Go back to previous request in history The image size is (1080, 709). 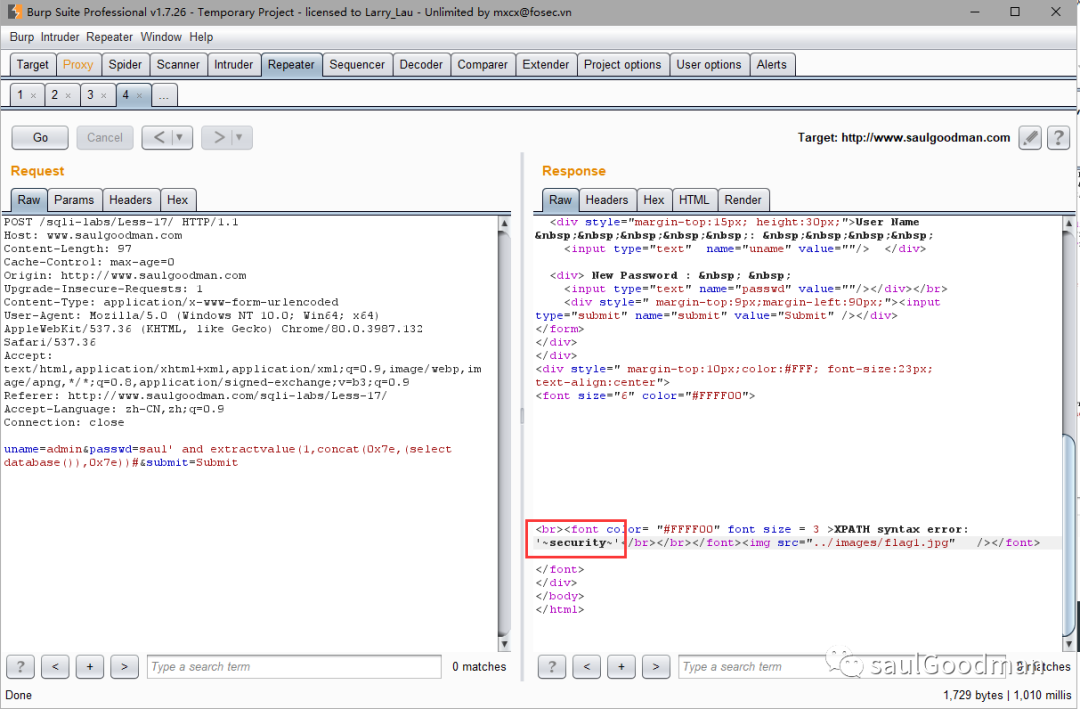pos(158,138)
